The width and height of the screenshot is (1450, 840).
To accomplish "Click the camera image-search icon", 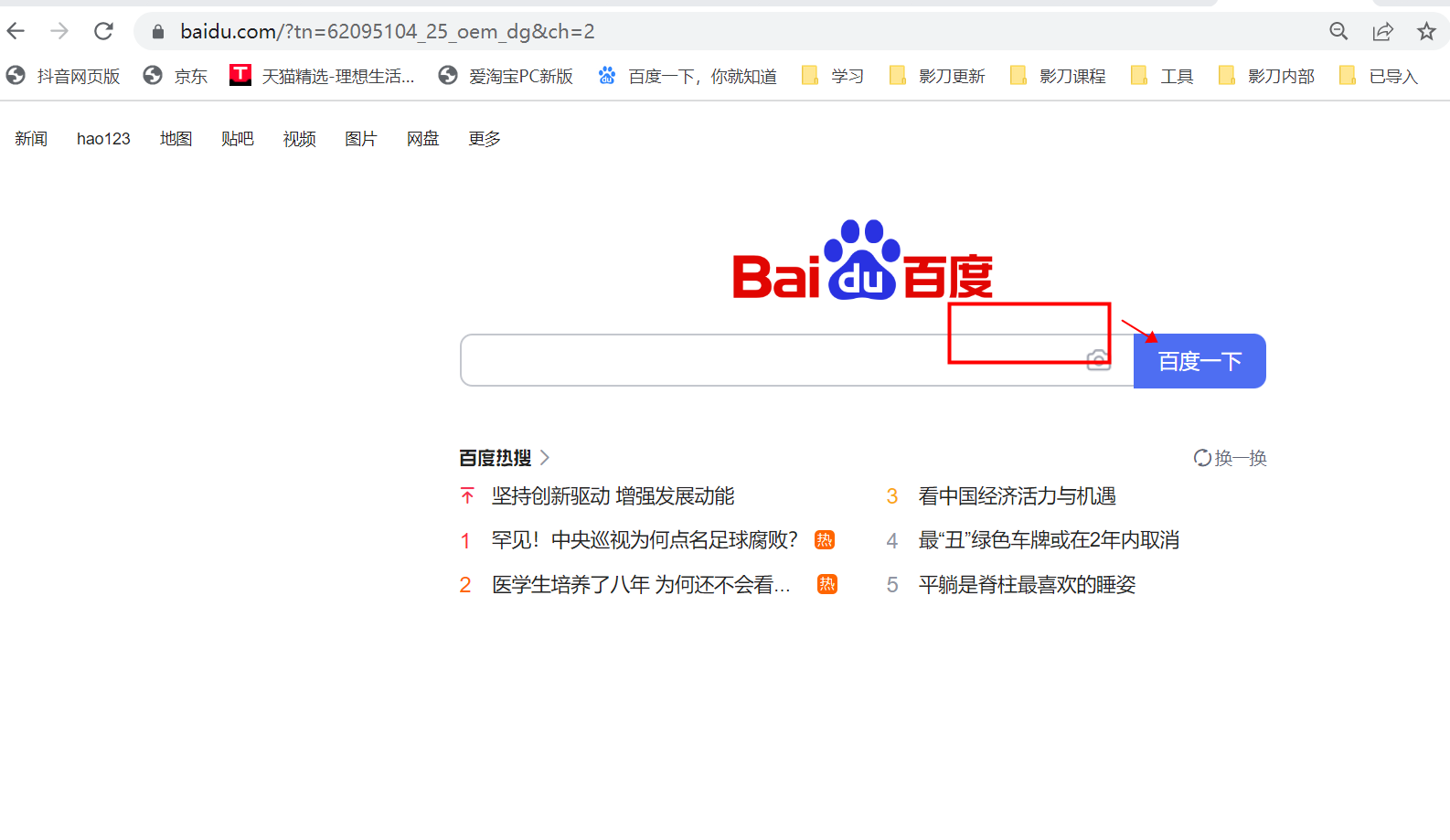I will click(x=1099, y=359).
